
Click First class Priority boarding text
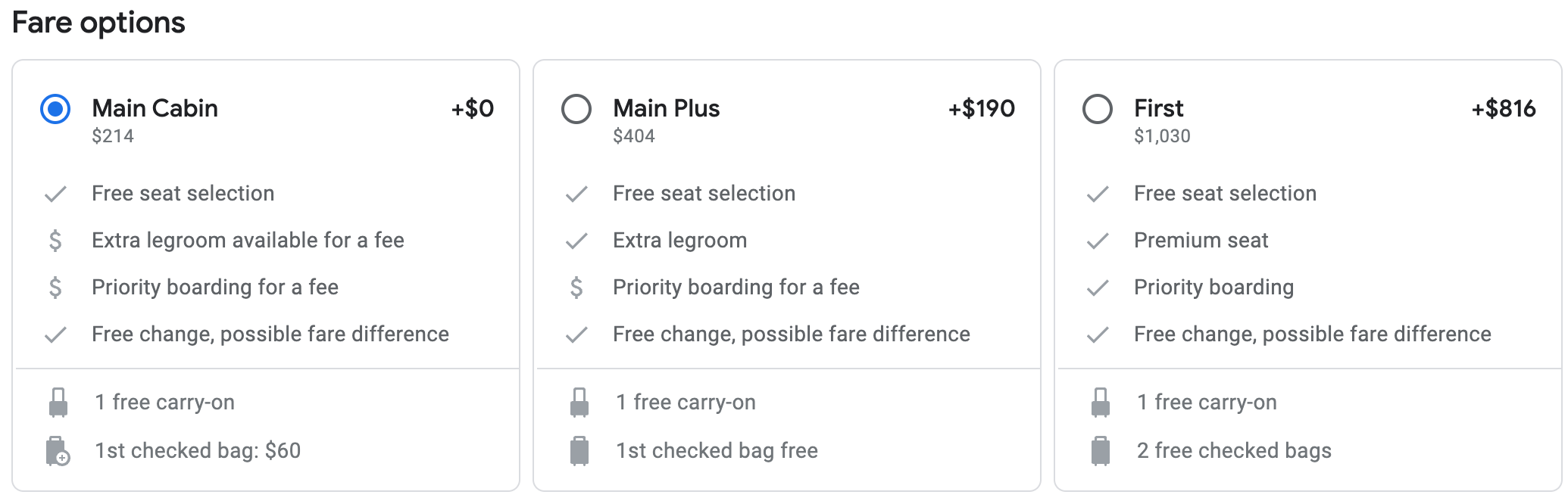pos(1213,288)
